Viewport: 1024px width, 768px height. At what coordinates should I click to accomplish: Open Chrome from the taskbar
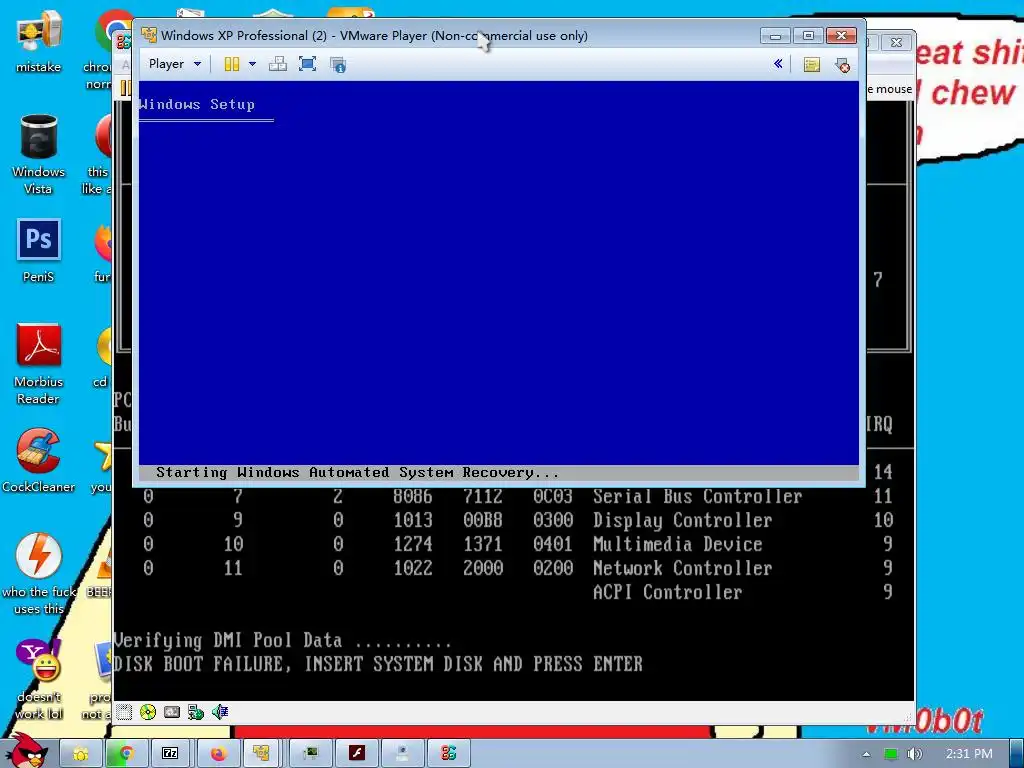click(x=125, y=754)
